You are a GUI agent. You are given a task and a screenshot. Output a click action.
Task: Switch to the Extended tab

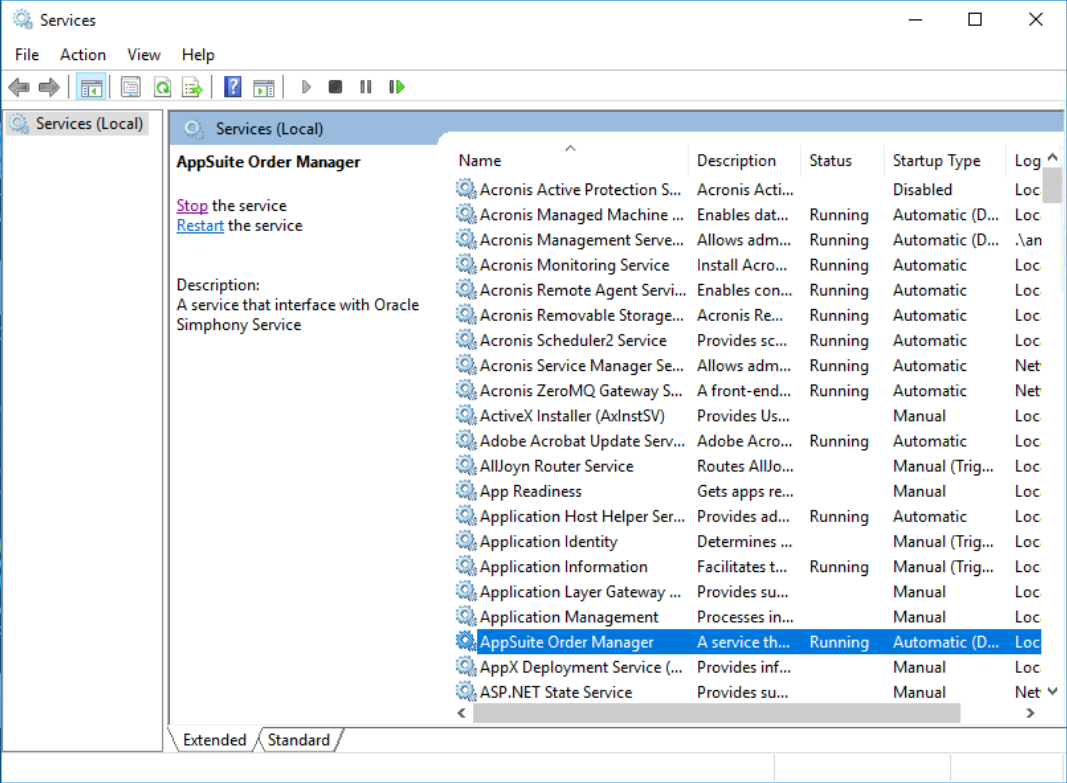point(213,740)
